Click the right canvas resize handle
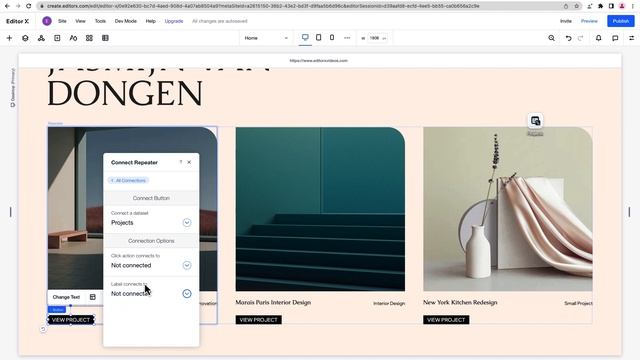This screenshot has width=640, height=360. coord(629,212)
